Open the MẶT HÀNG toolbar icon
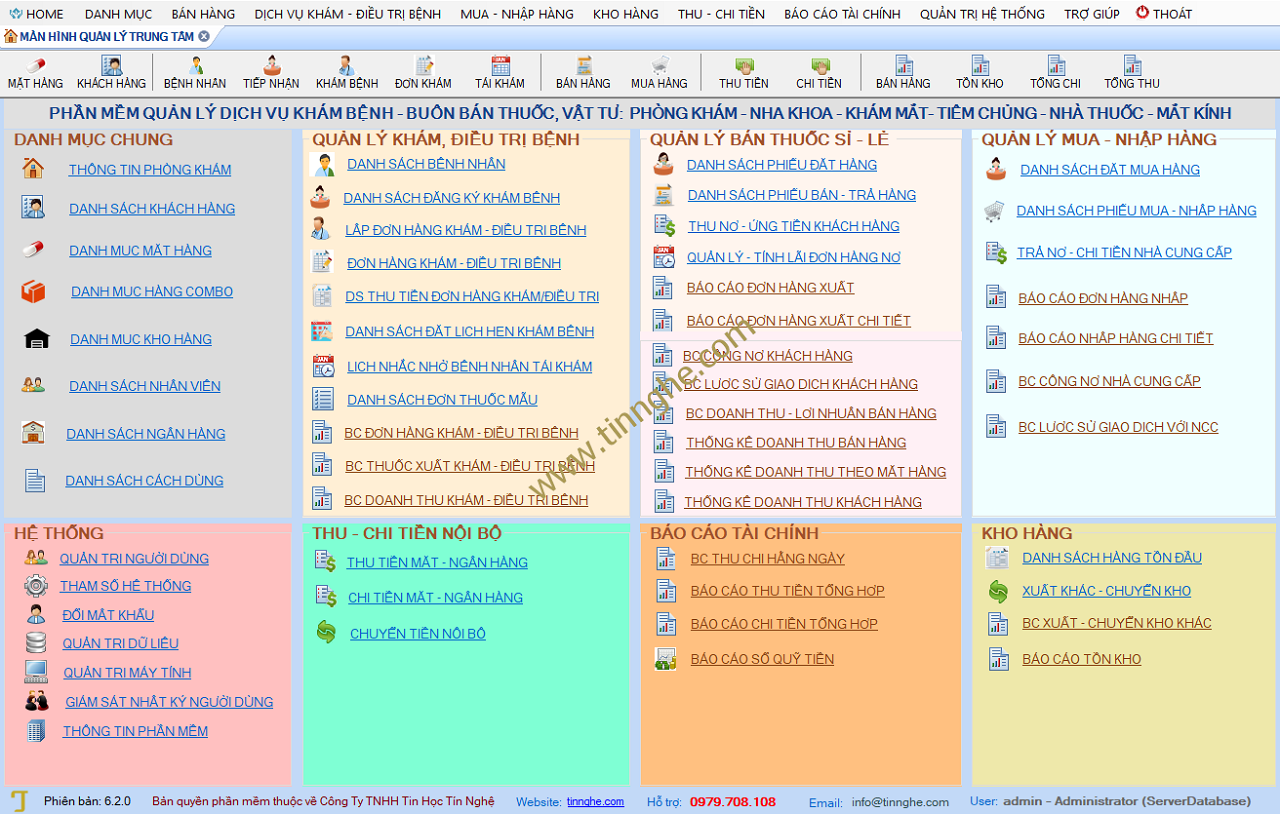Image resolution: width=1280 pixels, height=814 pixels. (x=35, y=73)
